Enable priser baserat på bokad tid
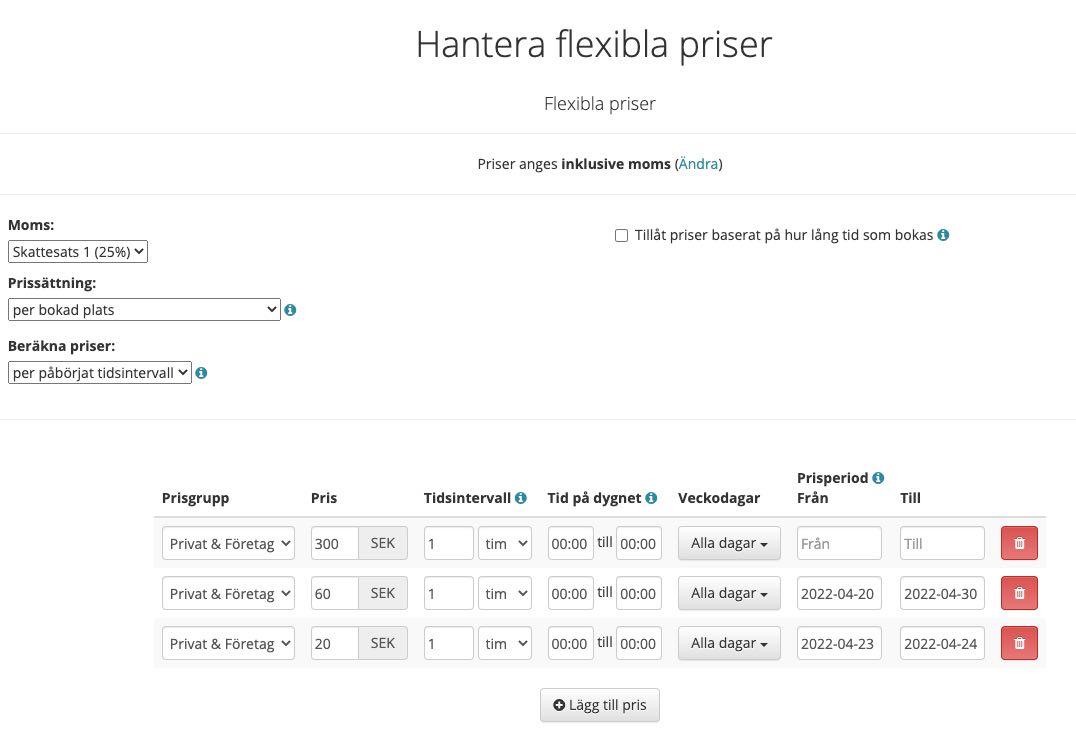This screenshot has height=741, width=1076. tap(621, 234)
